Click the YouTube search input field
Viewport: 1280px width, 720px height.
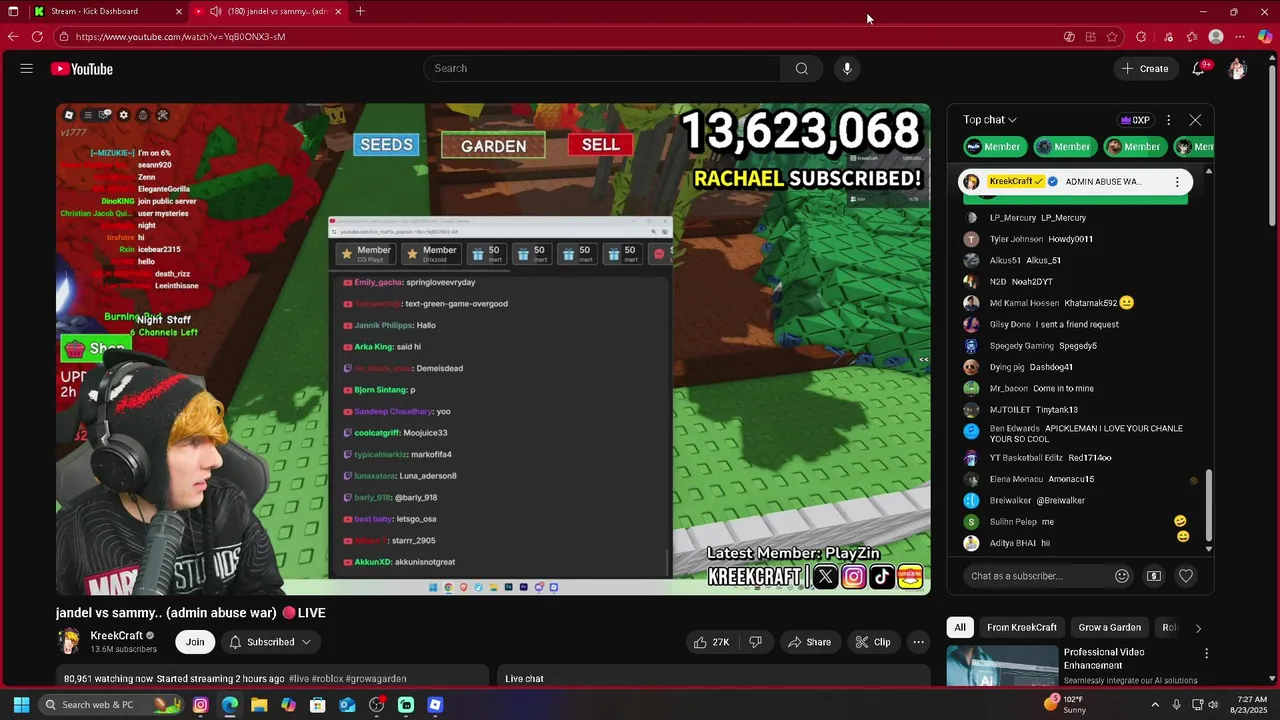coord(602,68)
